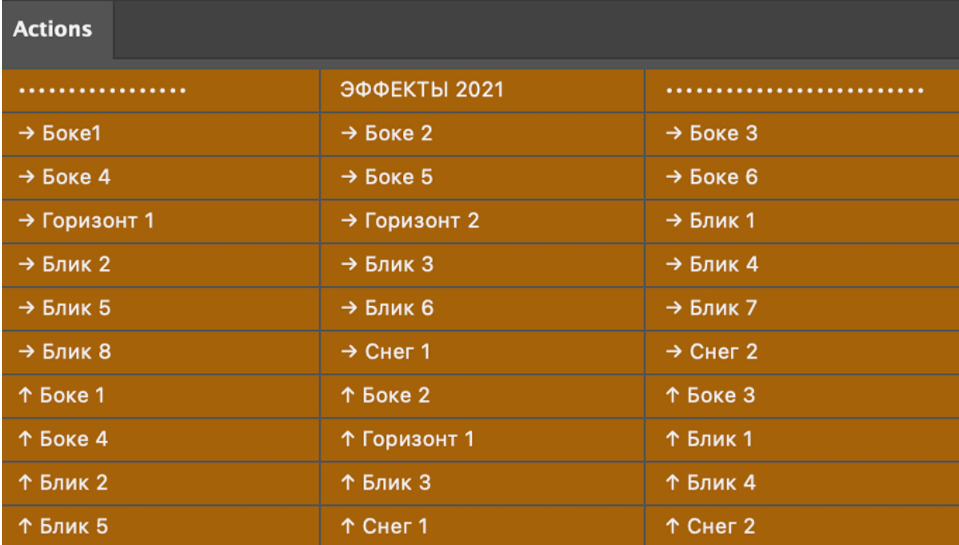The image size is (959, 545).
Task: Trigger the Блик 8 action
Action: tap(160, 352)
